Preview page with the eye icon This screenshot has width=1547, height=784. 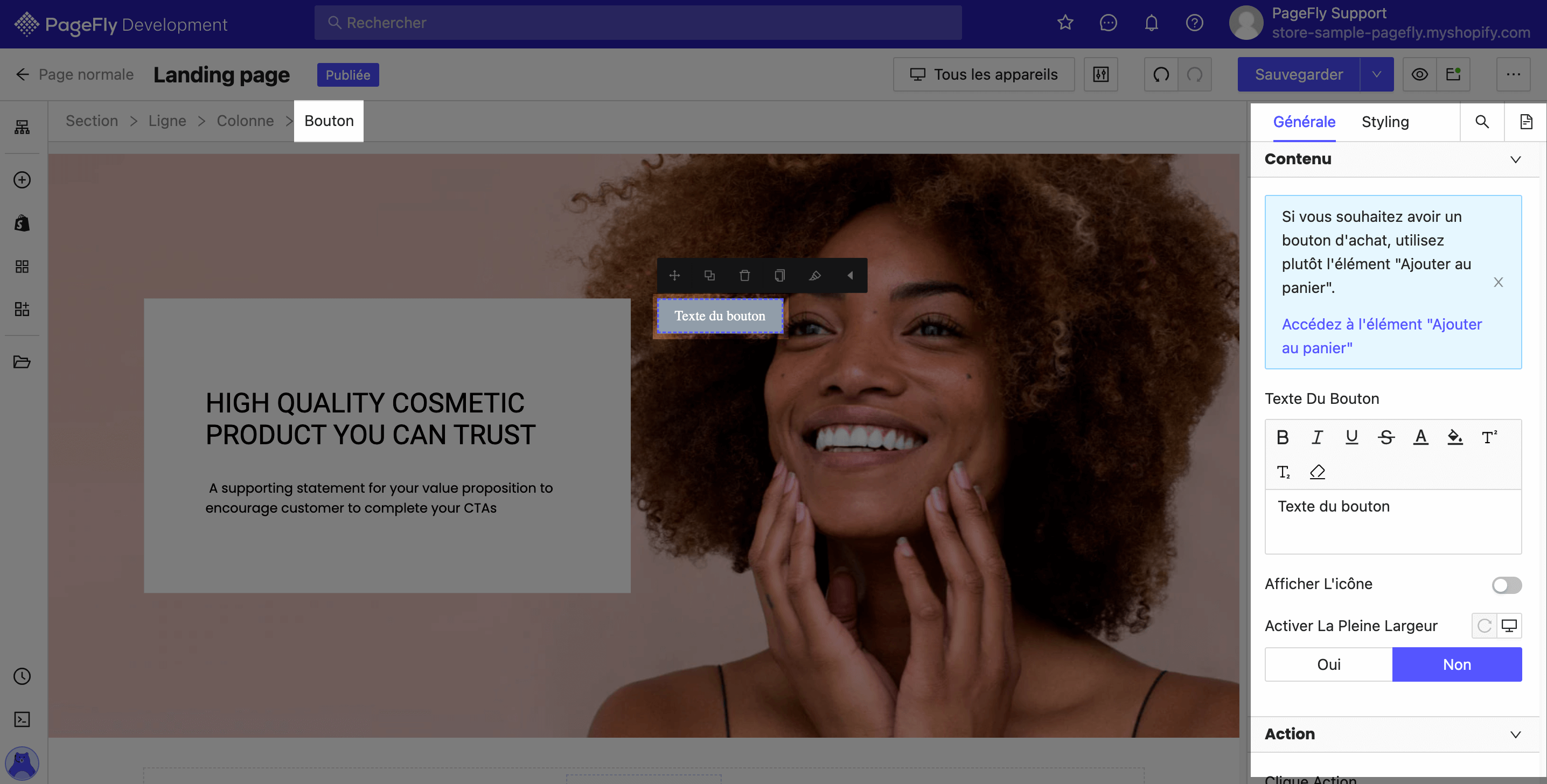coord(1420,74)
